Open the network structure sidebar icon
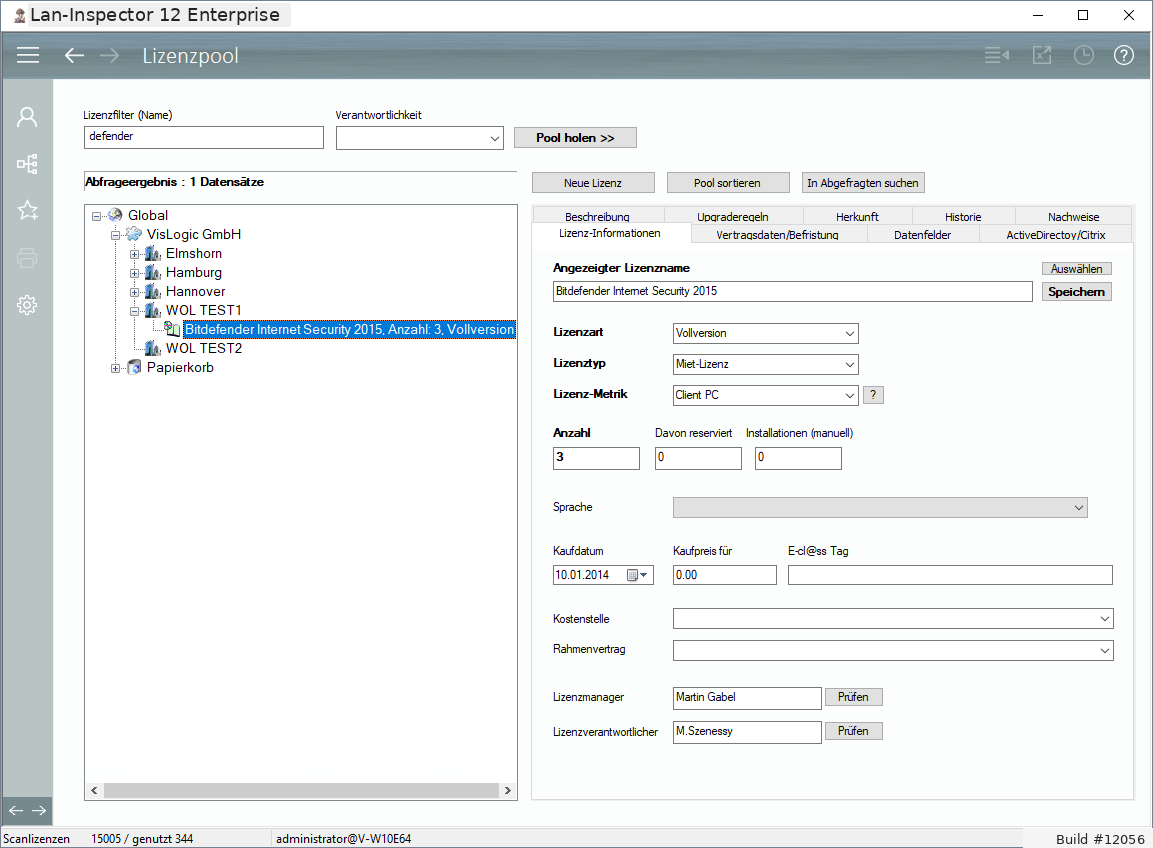 click(27, 164)
